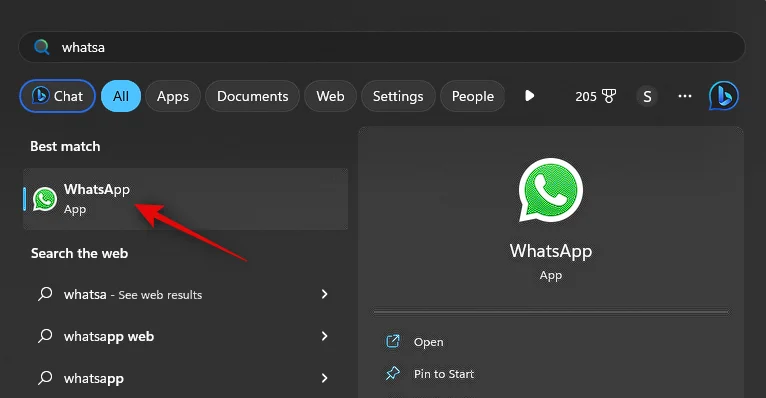Click the Open external-link icon
766x398 pixels.
pyautogui.click(x=393, y=341)
